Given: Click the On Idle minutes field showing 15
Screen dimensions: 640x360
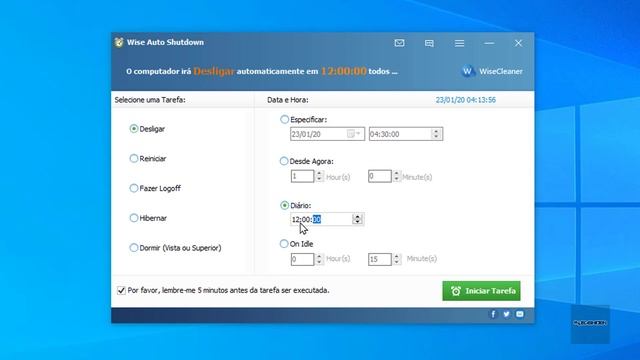Looking at the screenshot, I should [x=380, y=259].
